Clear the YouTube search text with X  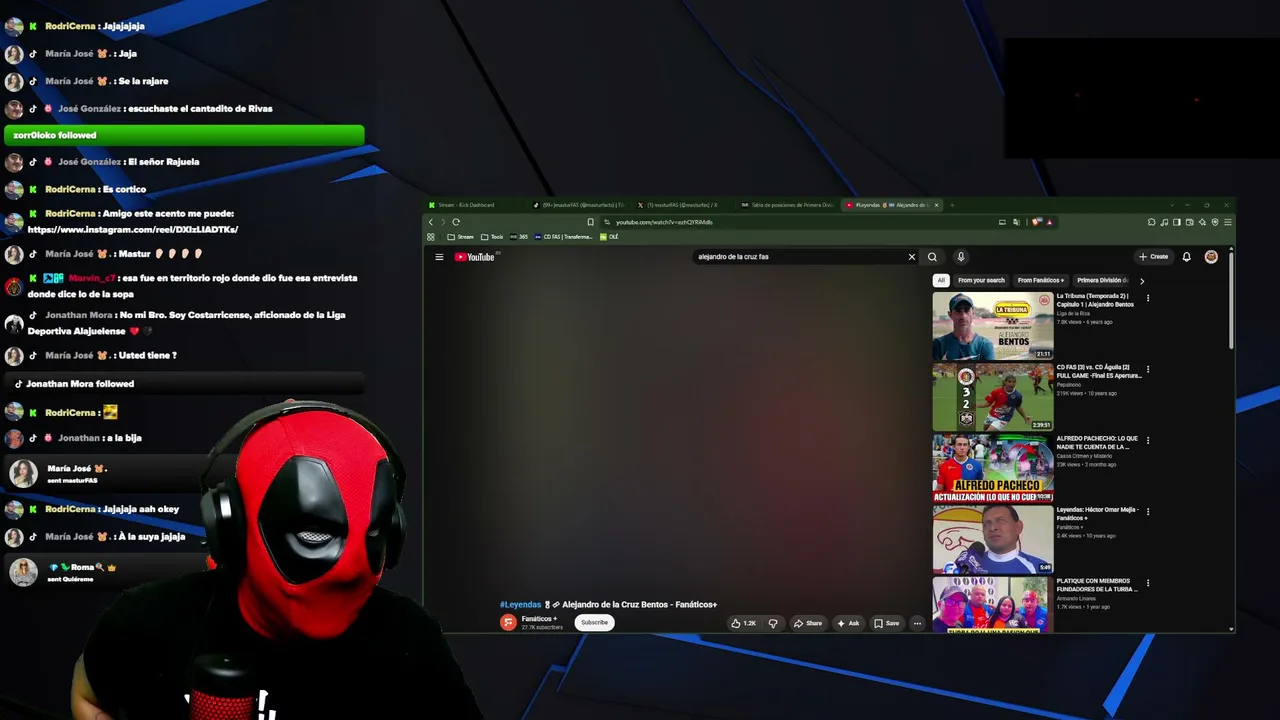point(911,257)
